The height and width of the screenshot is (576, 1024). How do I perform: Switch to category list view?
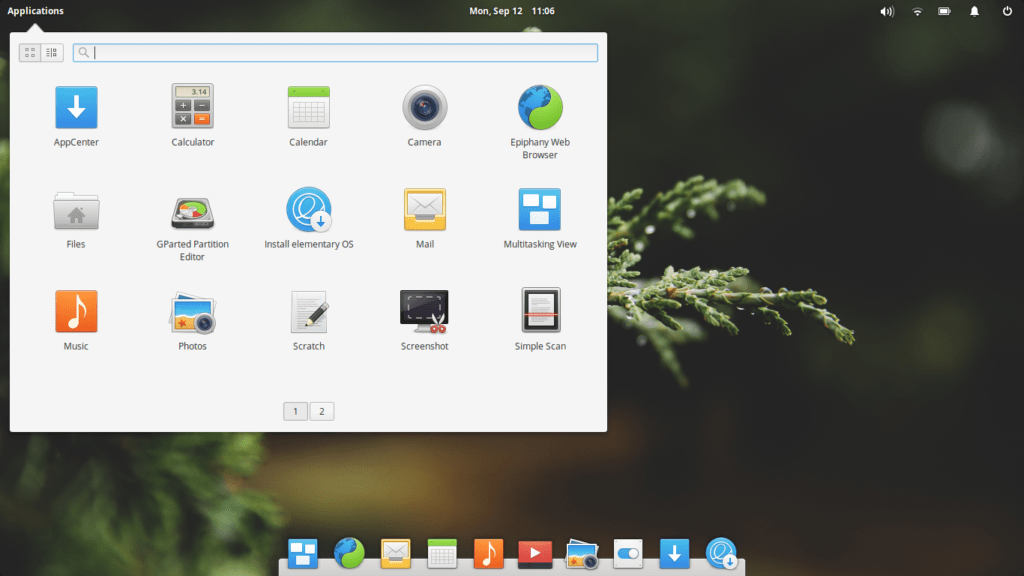point(52,52)
